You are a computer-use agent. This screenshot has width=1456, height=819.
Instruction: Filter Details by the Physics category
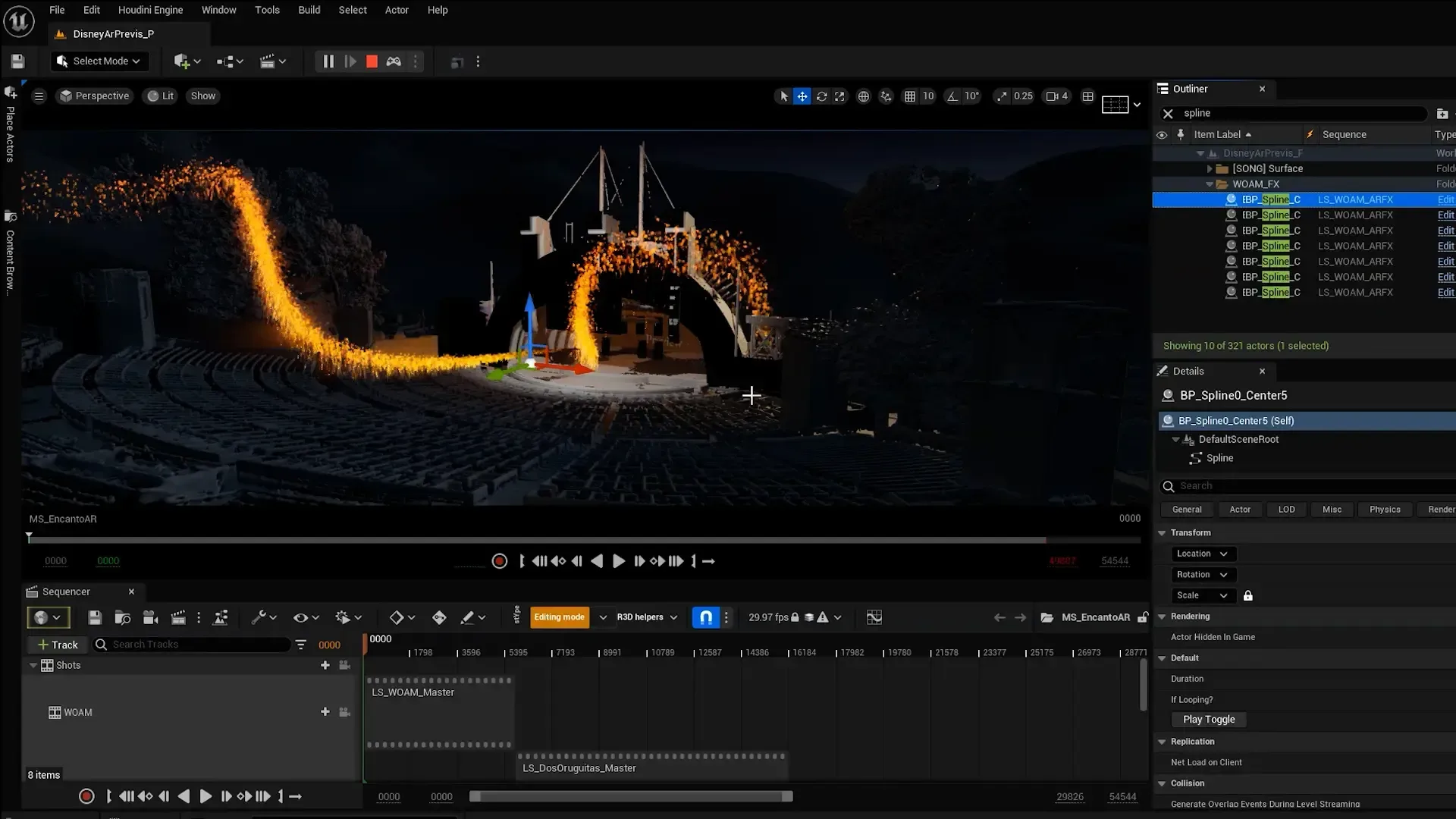pos(1385,510)
